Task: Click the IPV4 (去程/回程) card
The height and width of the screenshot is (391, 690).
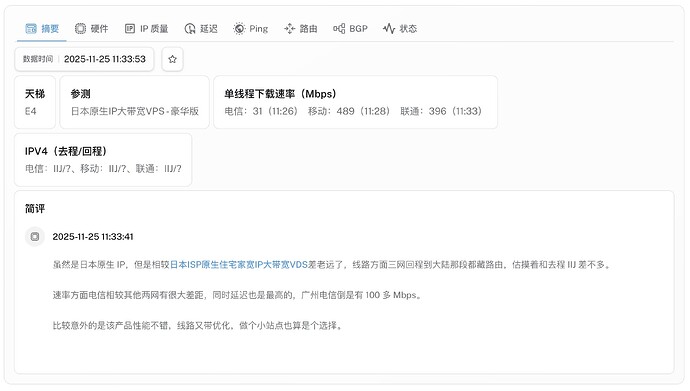Action: (103, 160)
